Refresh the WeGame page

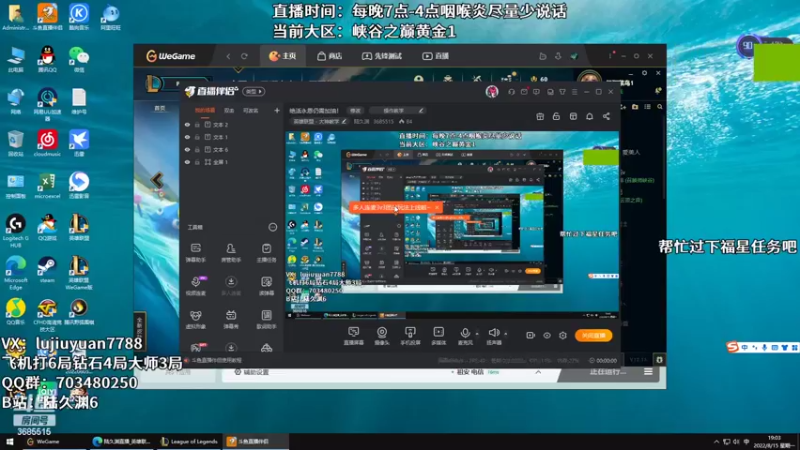point(244,56)
